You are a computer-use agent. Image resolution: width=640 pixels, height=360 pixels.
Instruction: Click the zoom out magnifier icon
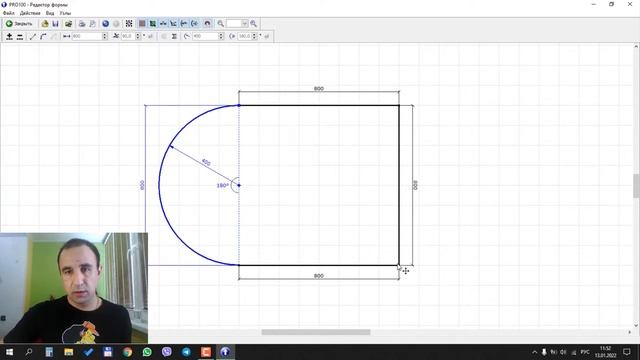tap(220, 24)
